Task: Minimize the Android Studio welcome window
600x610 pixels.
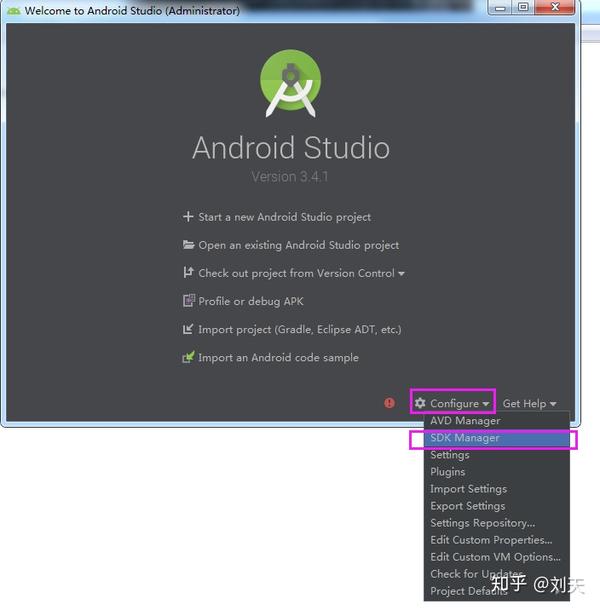Action: tap(500, 7)
